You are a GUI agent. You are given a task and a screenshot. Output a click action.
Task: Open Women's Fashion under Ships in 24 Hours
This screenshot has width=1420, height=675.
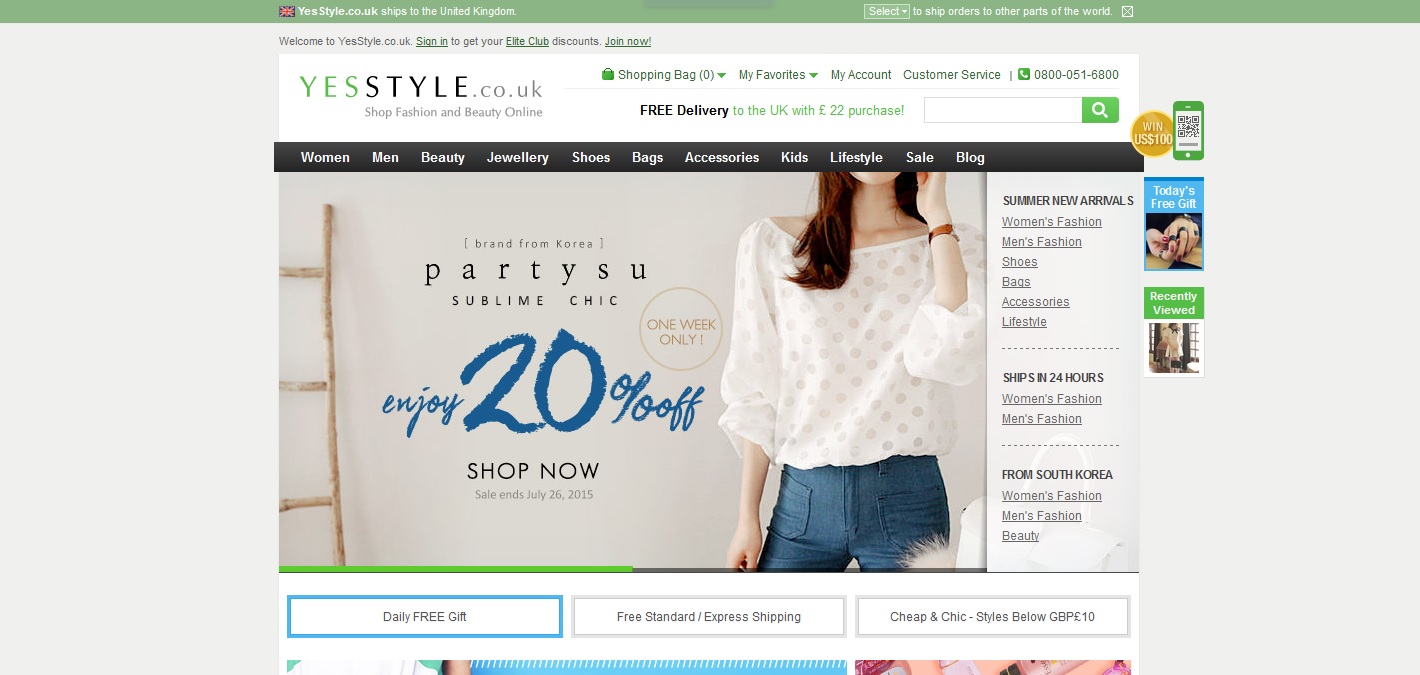[1052, 399]
